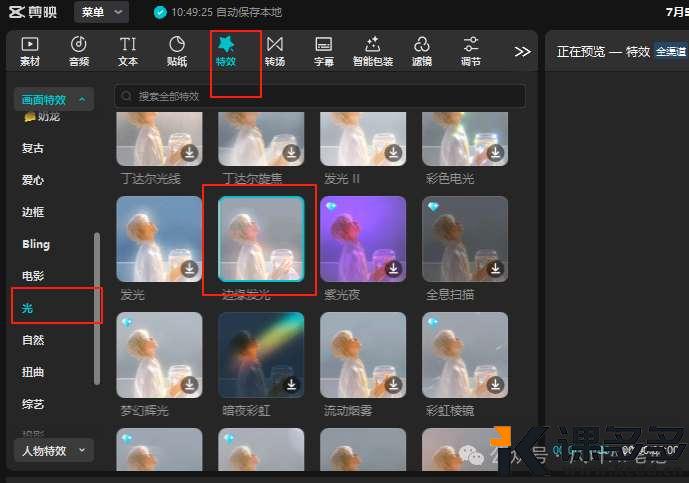Image resolution: width=689 pixels, height=483 pixels.
Task: Open the 智能包装 smart packaging icon
Action: [372, 51]
